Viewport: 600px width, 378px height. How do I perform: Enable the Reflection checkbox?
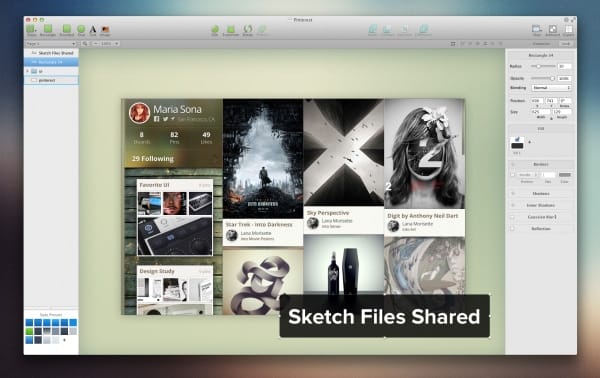[x=512, y=229]
